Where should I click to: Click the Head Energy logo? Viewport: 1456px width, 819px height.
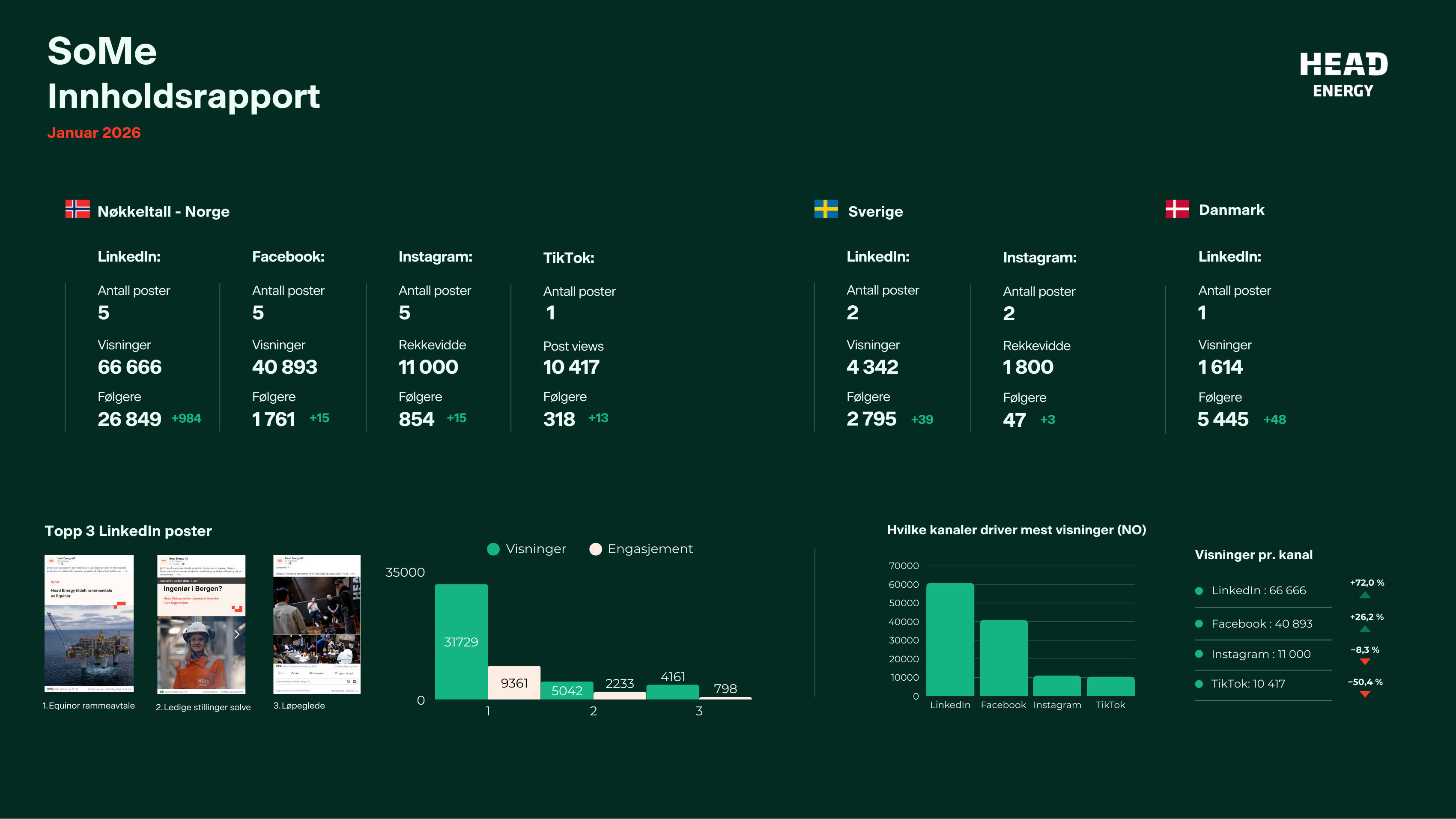point(1343,74)
